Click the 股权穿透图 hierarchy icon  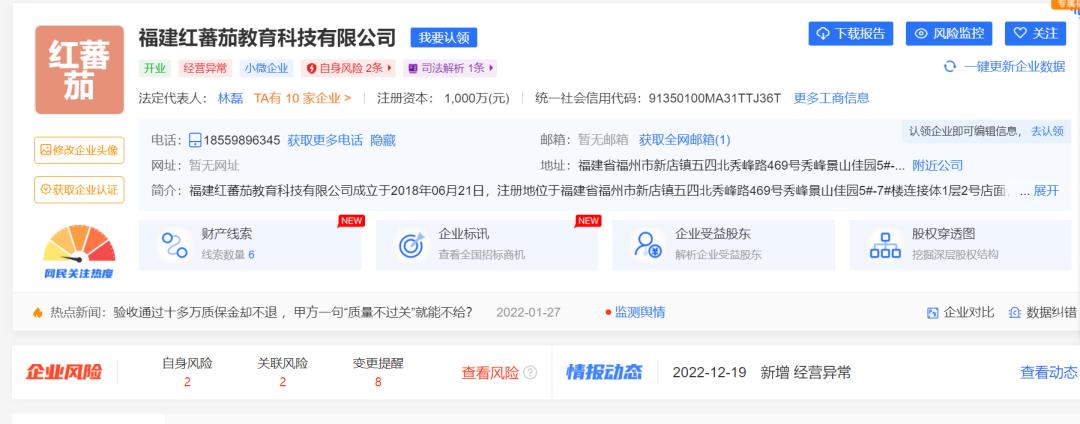coord(885,245)
